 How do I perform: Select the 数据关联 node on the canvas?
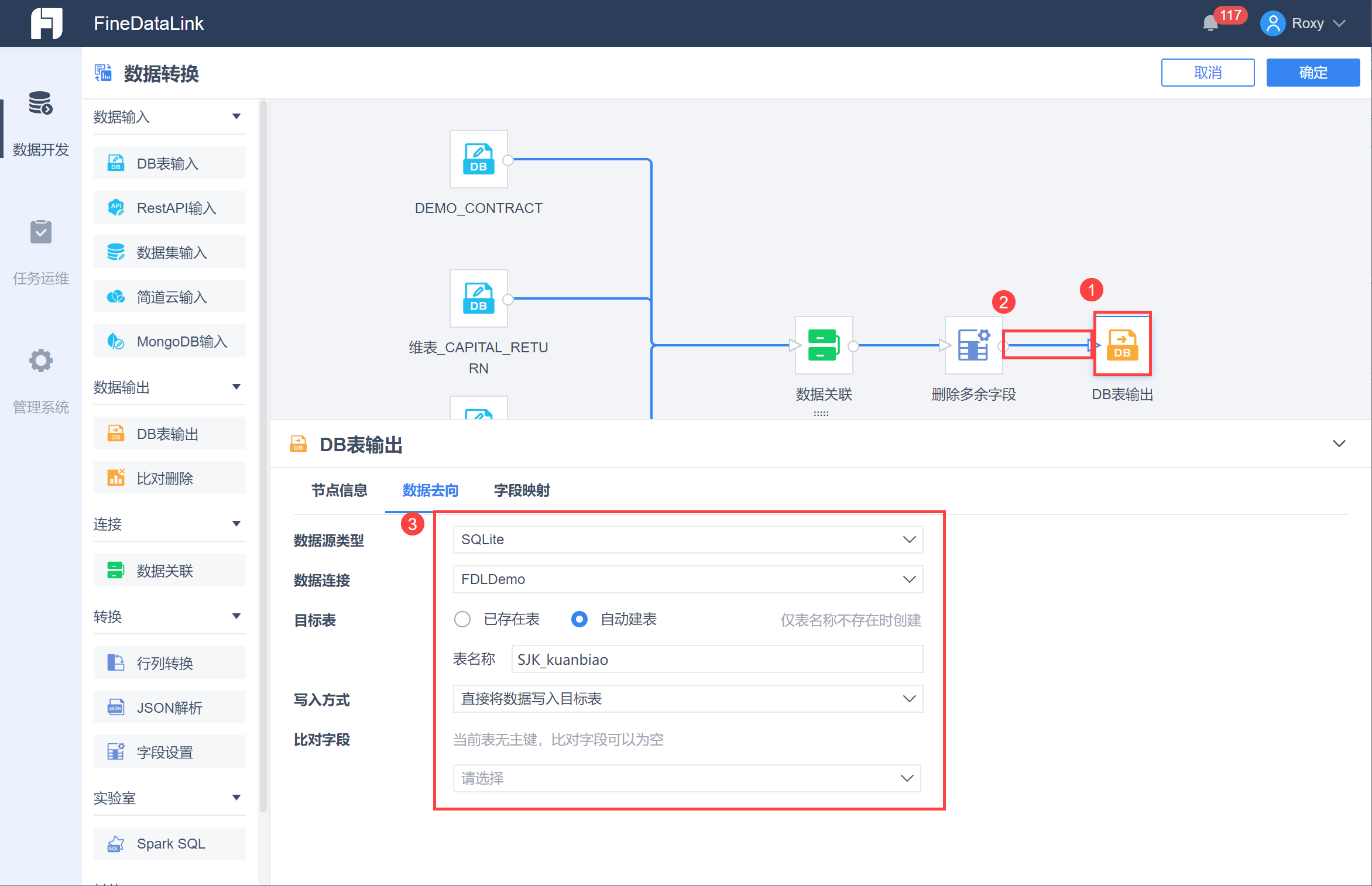pyautogui.click(x=823, y=345)
